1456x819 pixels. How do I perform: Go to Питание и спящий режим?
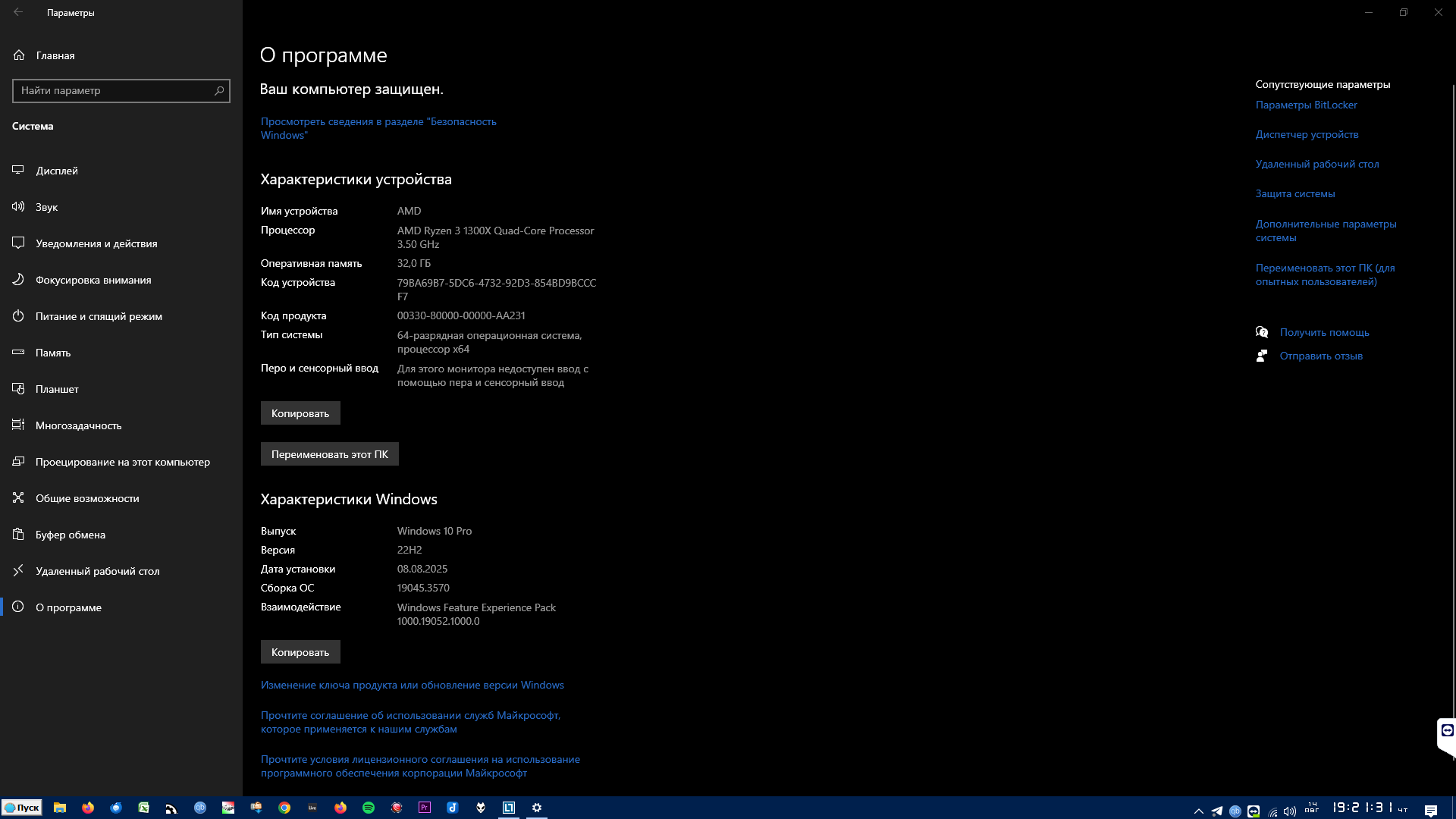point(121,316)
